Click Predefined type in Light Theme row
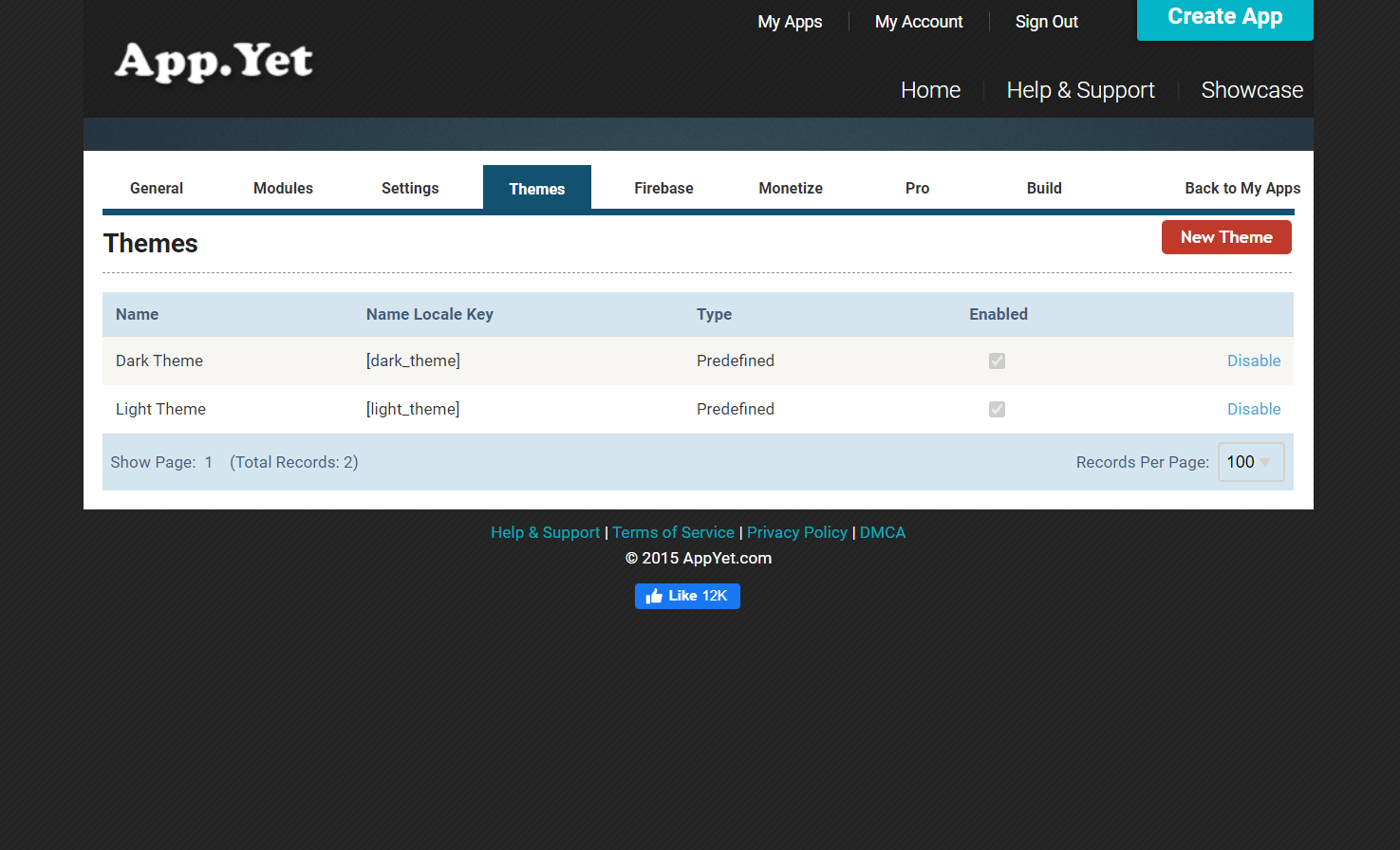Screen dimensions: 1400x850 tap(736, 409)
